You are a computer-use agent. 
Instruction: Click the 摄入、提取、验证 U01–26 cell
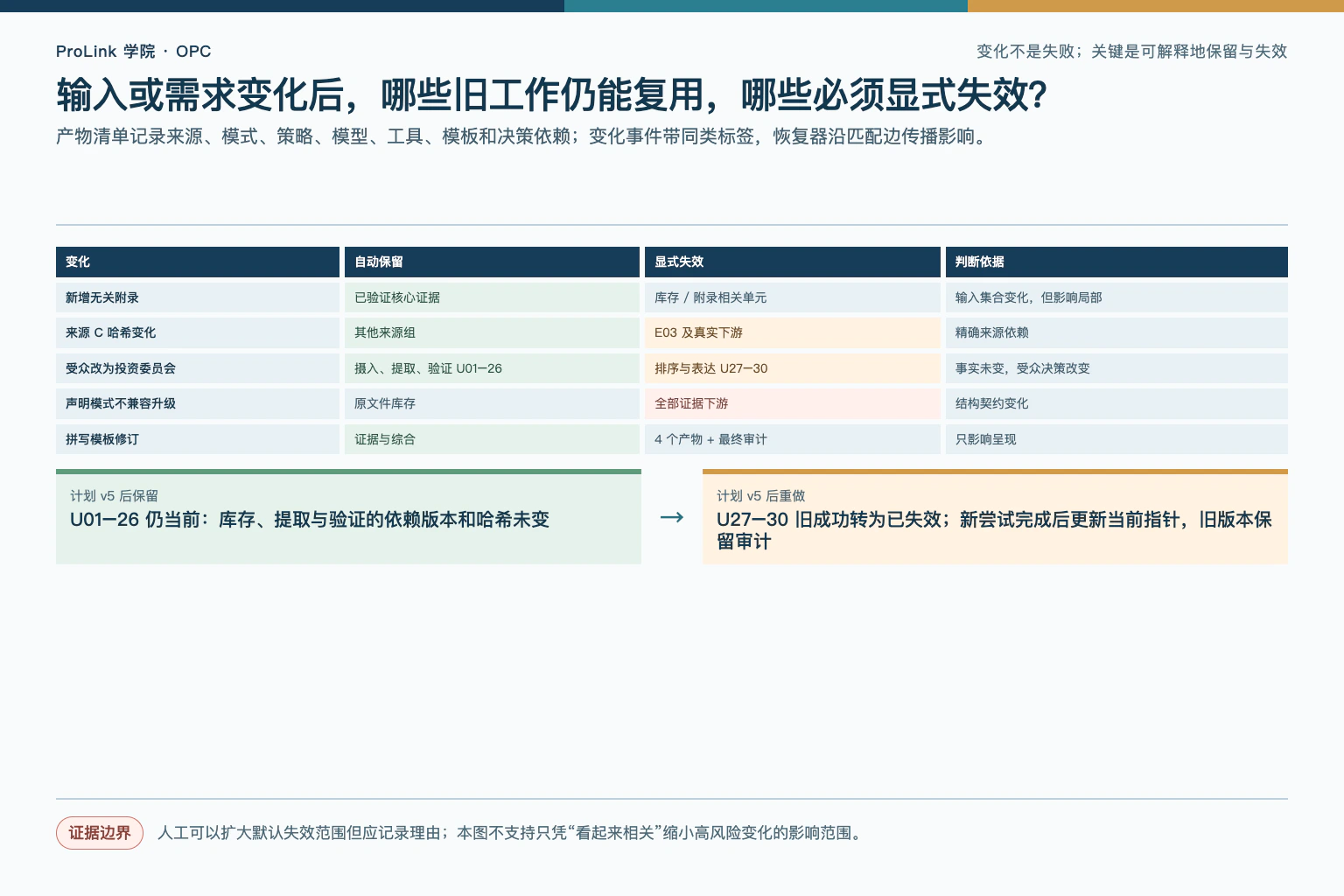pos(492,368)
